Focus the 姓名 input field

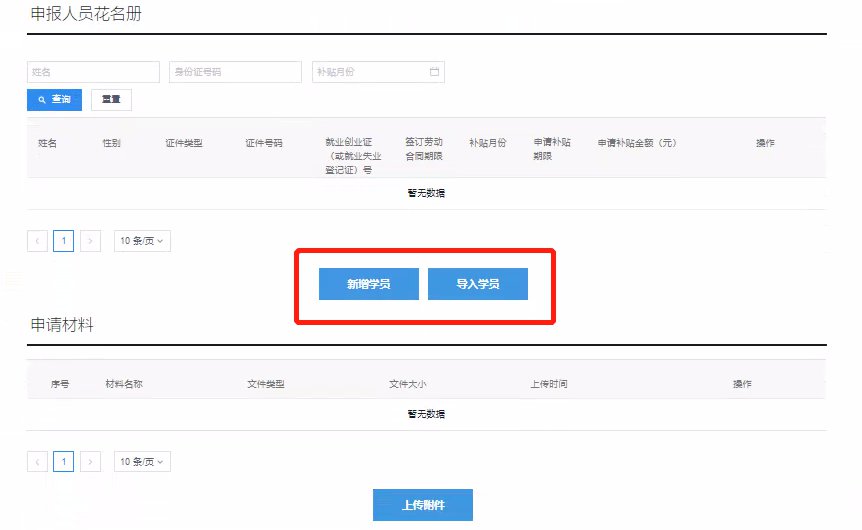pyautogui.click(x=93, y=72)
